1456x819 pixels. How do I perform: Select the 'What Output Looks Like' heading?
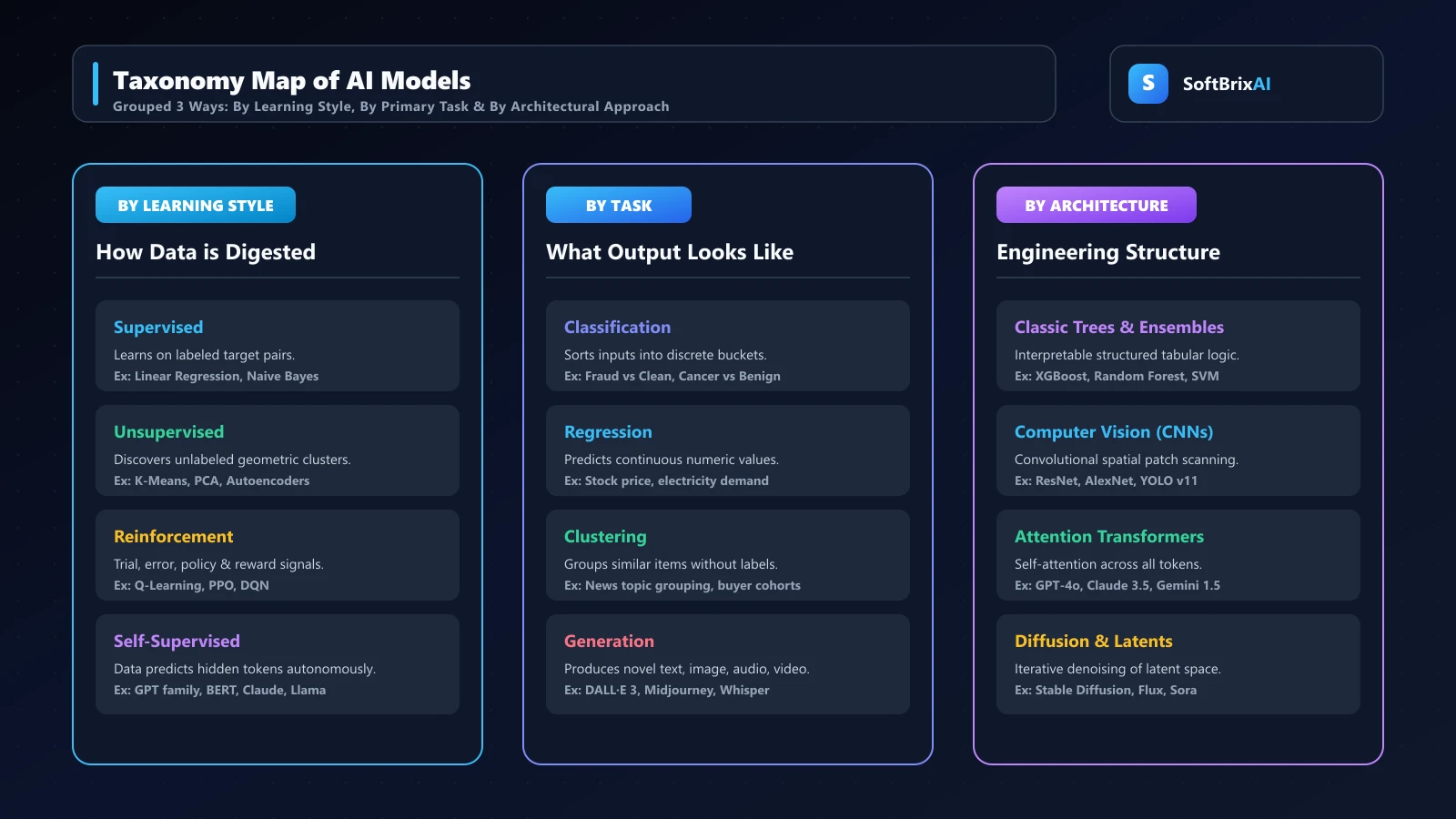click(x=670, y=252)
